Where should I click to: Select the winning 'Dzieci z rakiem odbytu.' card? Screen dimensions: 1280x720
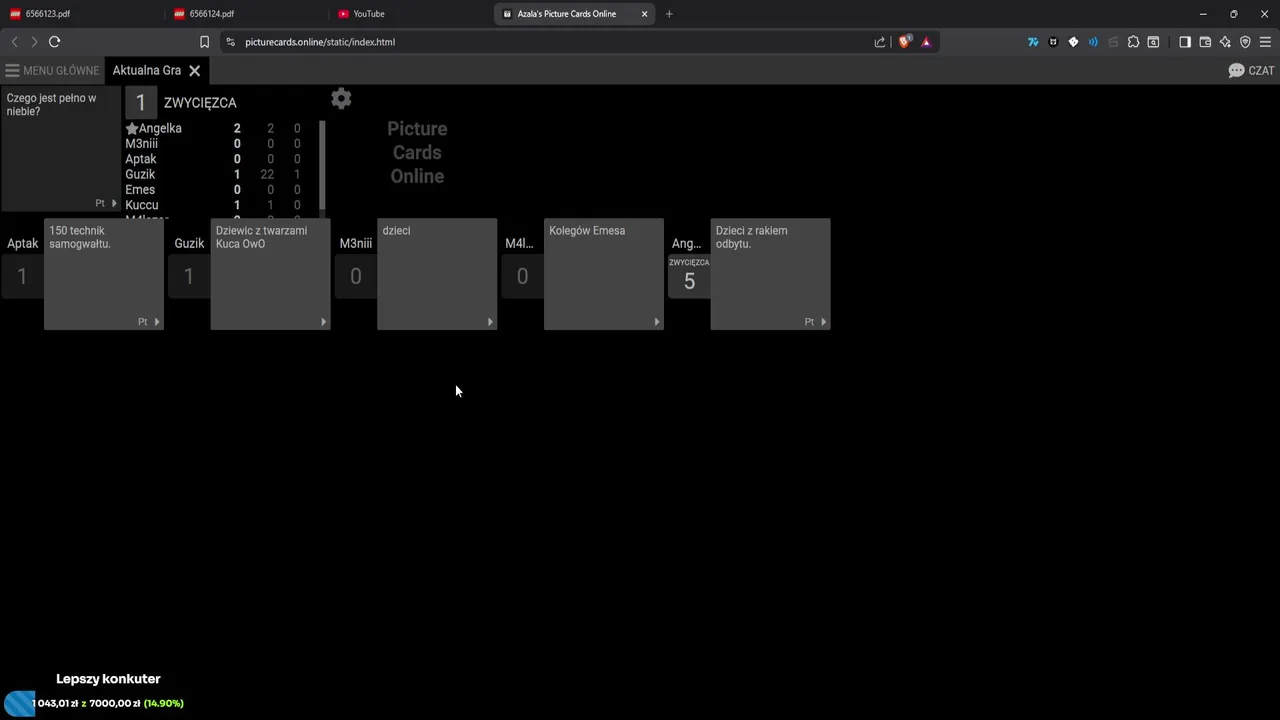[771, 274]
